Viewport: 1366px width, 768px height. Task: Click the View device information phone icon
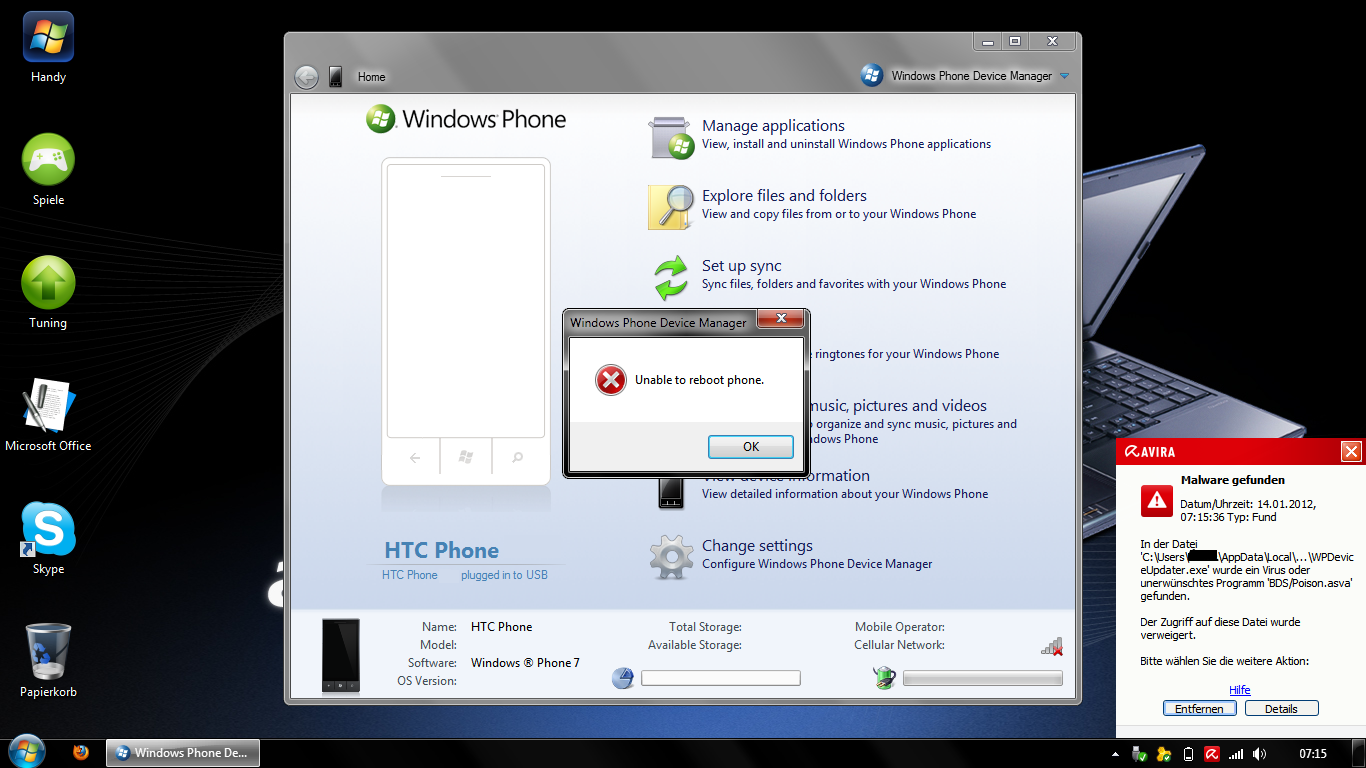pyautogui.click(x=671, y=493)
